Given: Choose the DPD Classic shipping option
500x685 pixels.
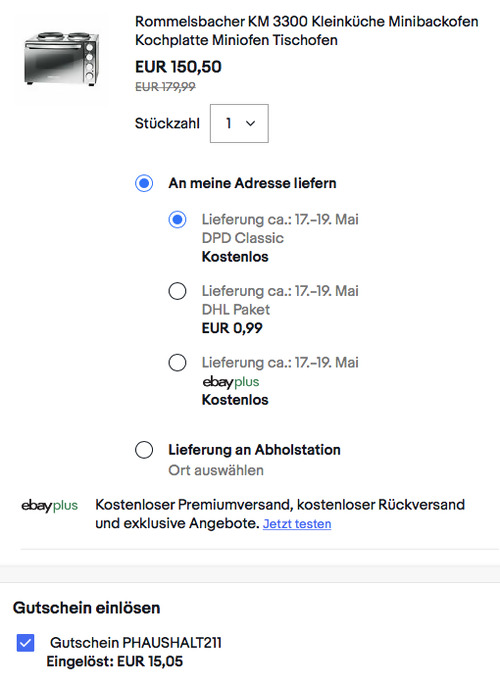Looking at the screenshot, I should pos(177,219).
